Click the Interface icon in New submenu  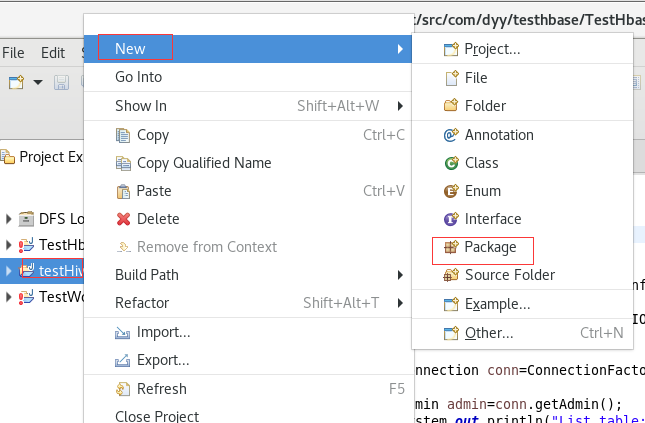click(x=449, y=219)
